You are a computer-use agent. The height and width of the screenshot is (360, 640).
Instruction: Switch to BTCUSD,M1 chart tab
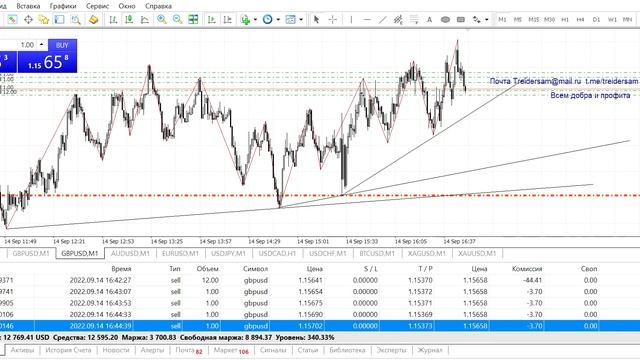point(377,253)
